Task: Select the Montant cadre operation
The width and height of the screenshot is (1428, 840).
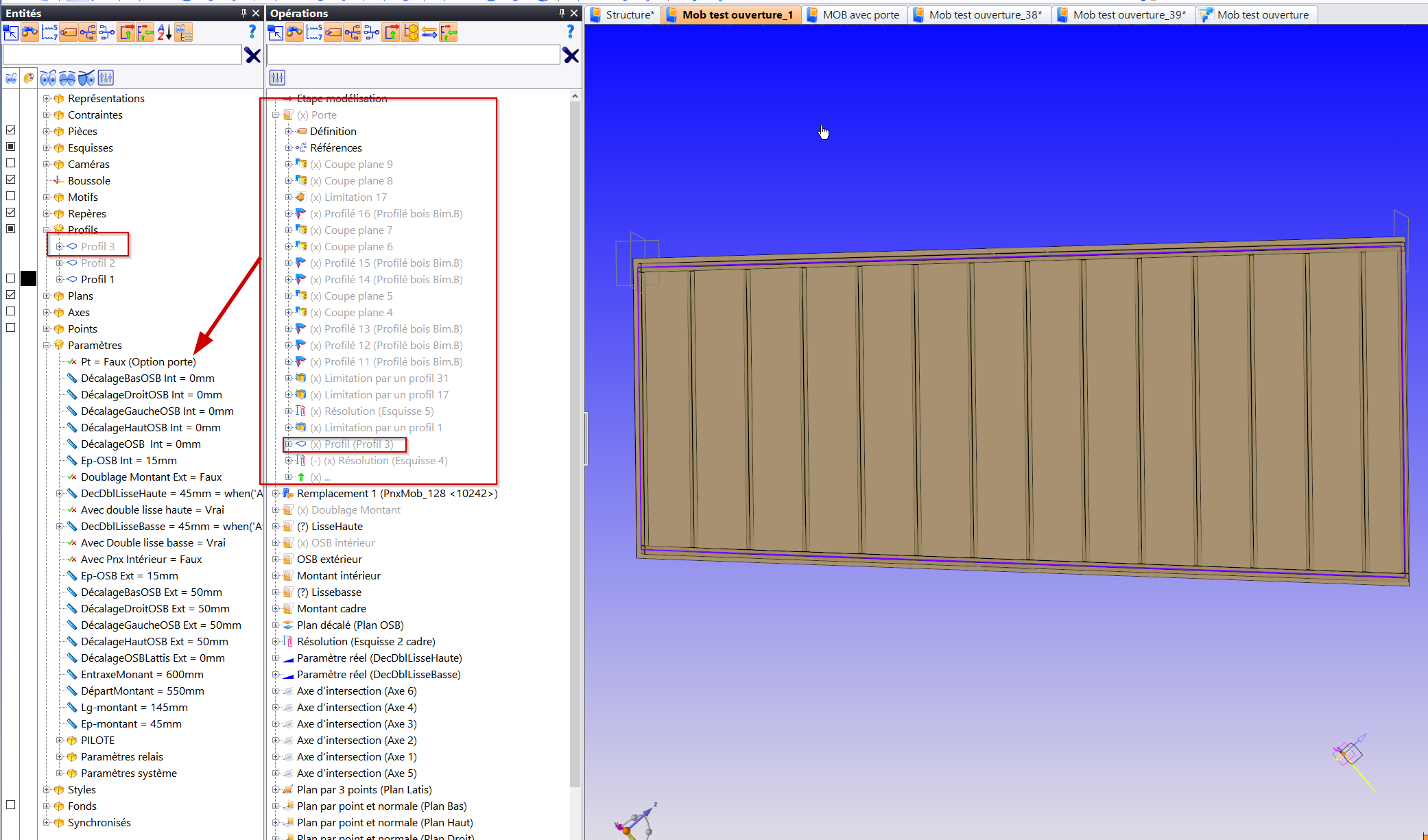Action: point(331,608)
